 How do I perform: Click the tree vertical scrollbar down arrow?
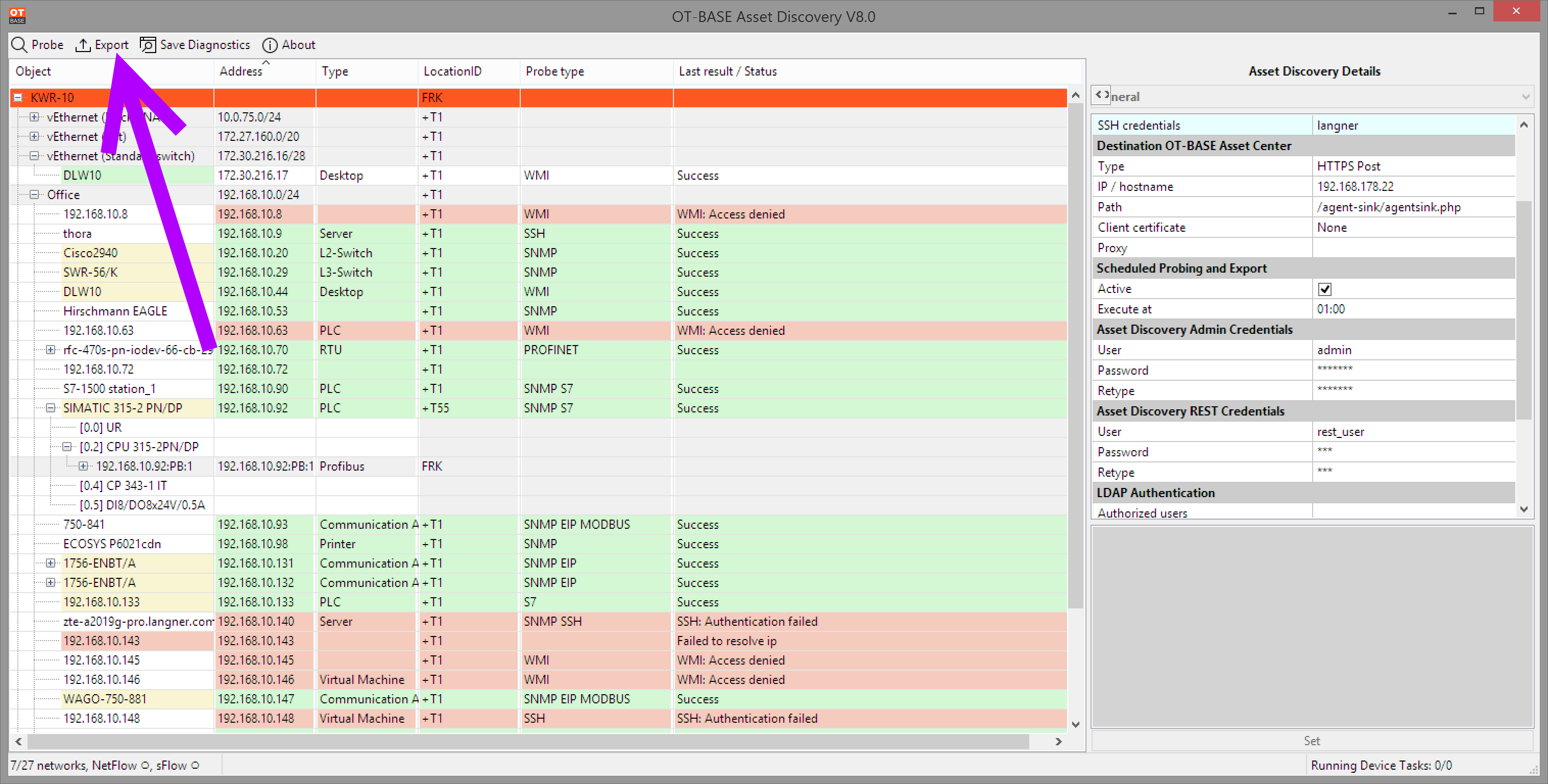pos(1075,724)
